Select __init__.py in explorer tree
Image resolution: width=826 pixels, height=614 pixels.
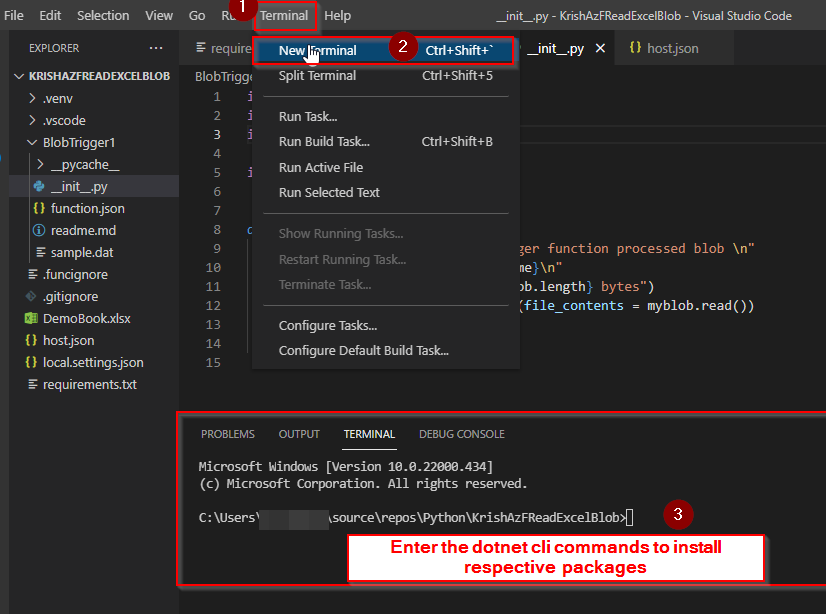79,186
